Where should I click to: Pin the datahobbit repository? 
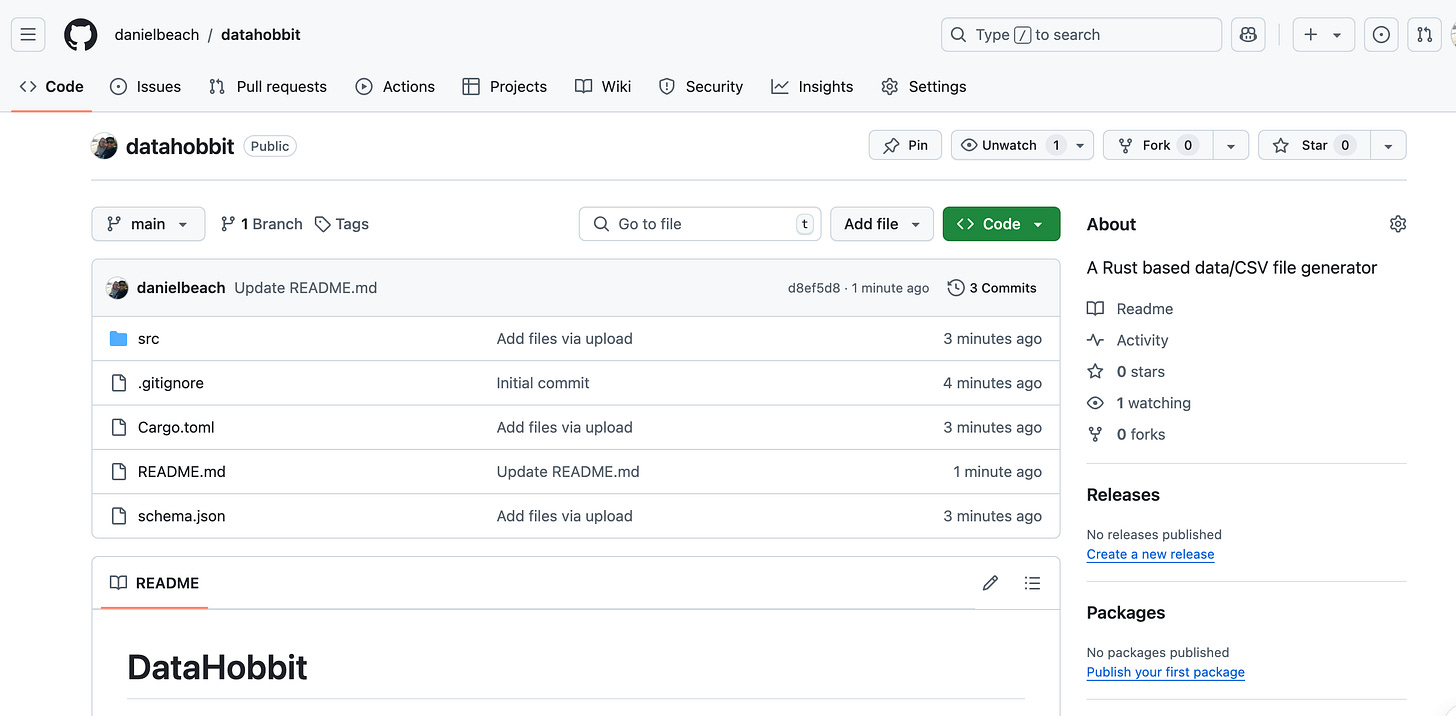pos(905,146)
